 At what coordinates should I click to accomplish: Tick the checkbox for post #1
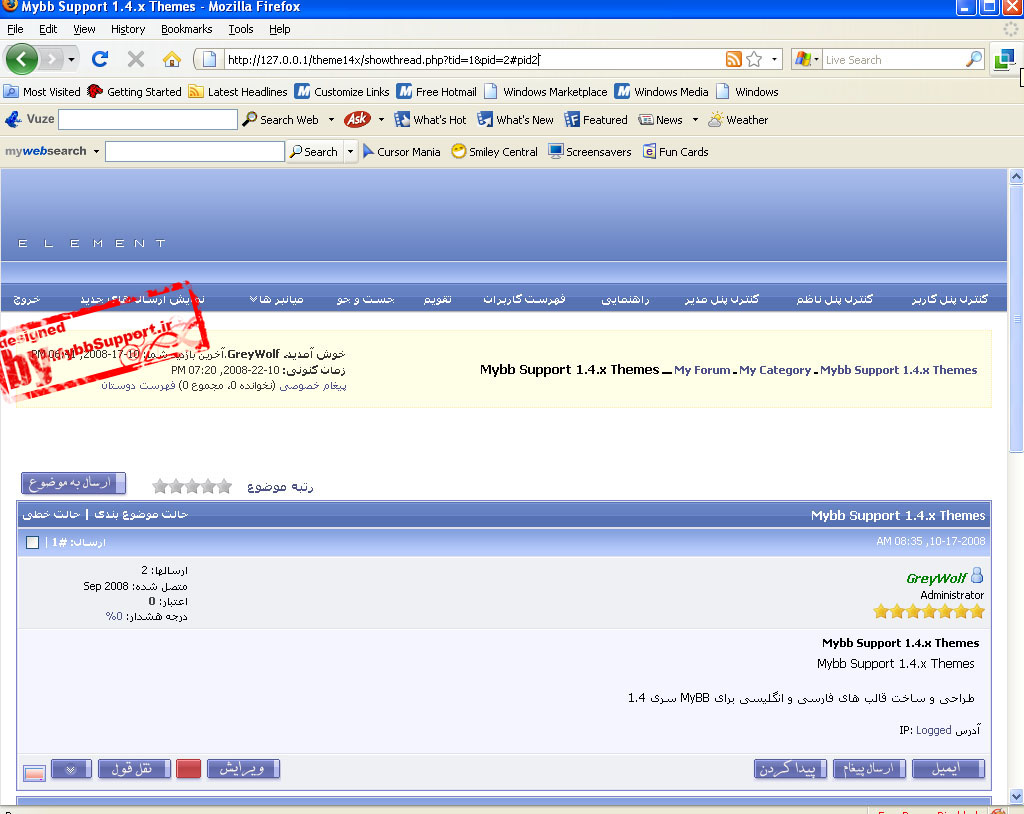[x=33, y=542]
